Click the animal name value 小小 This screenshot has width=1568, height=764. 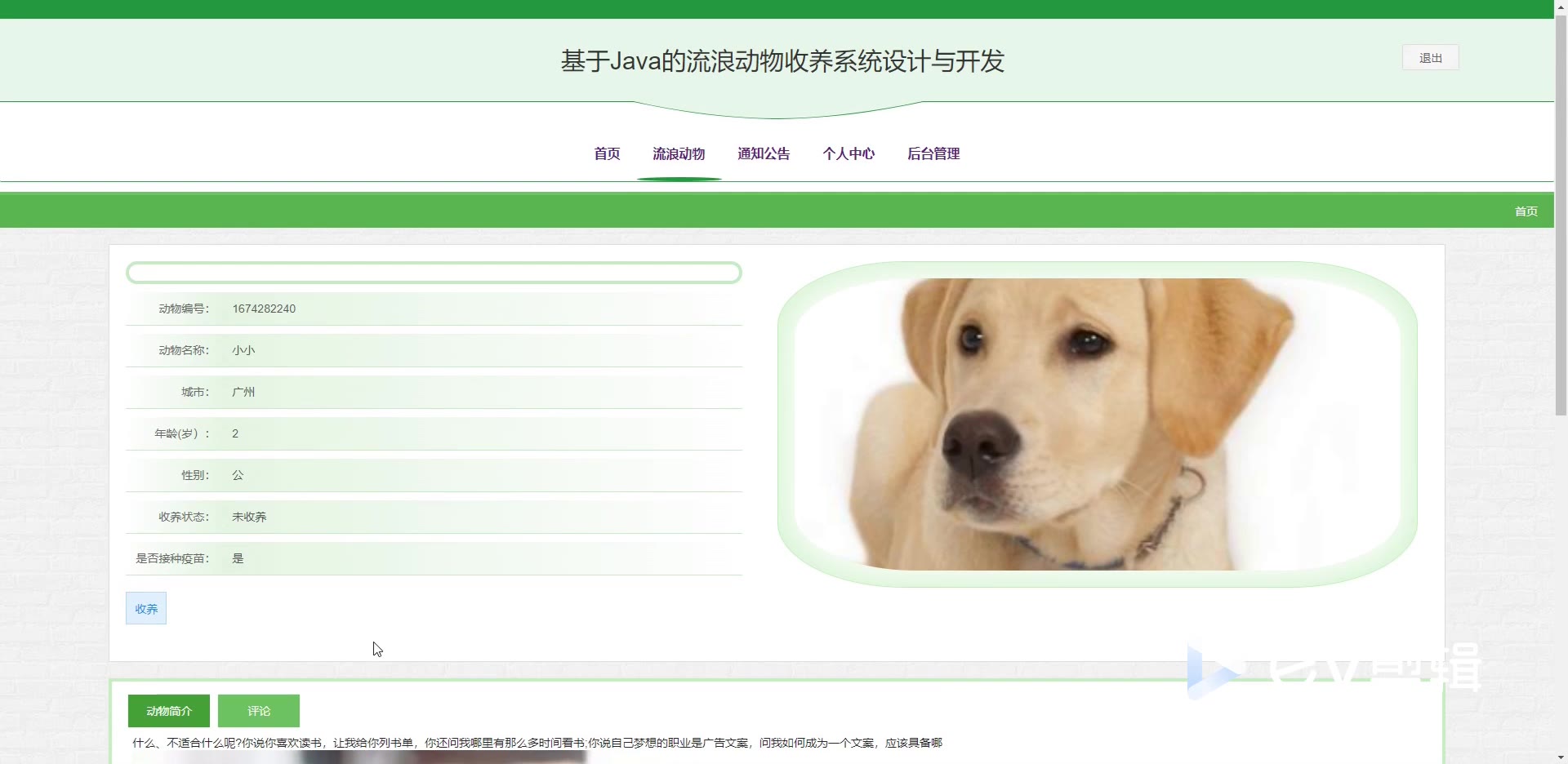(x=243, y=350)
